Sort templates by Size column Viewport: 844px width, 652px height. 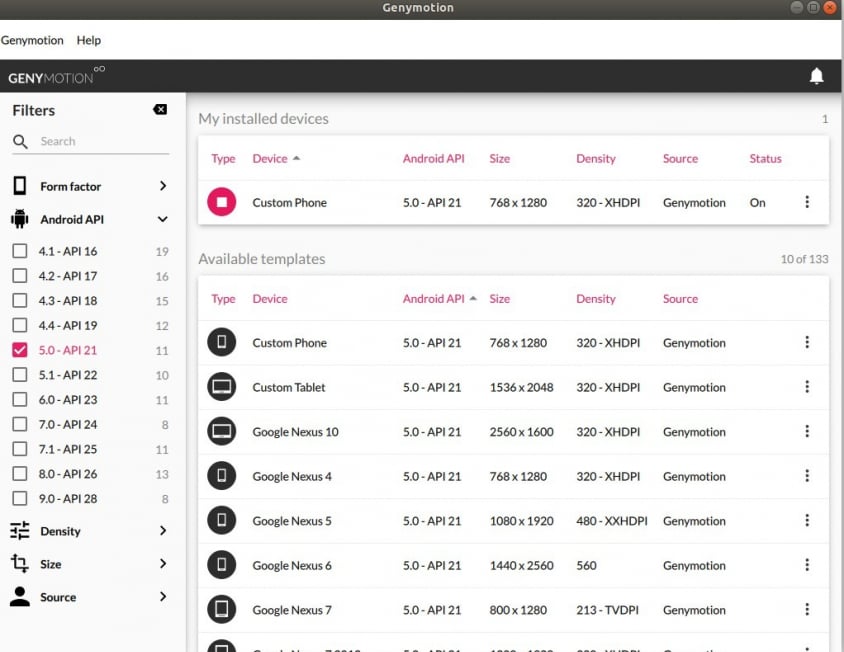pyautogui.click(x=499, y=299)
